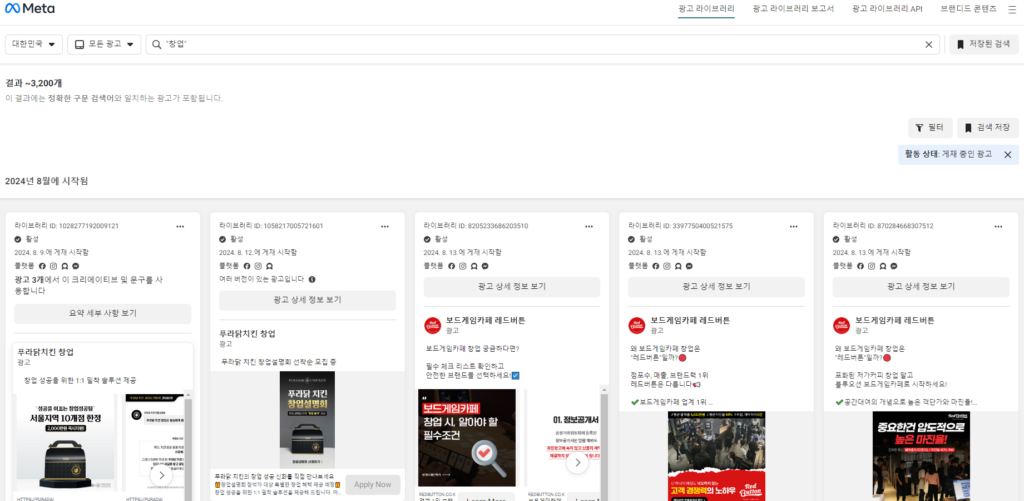Click the 검색 저장 button
Viewport: 1024px width, 501px height.
coord(987,128)
